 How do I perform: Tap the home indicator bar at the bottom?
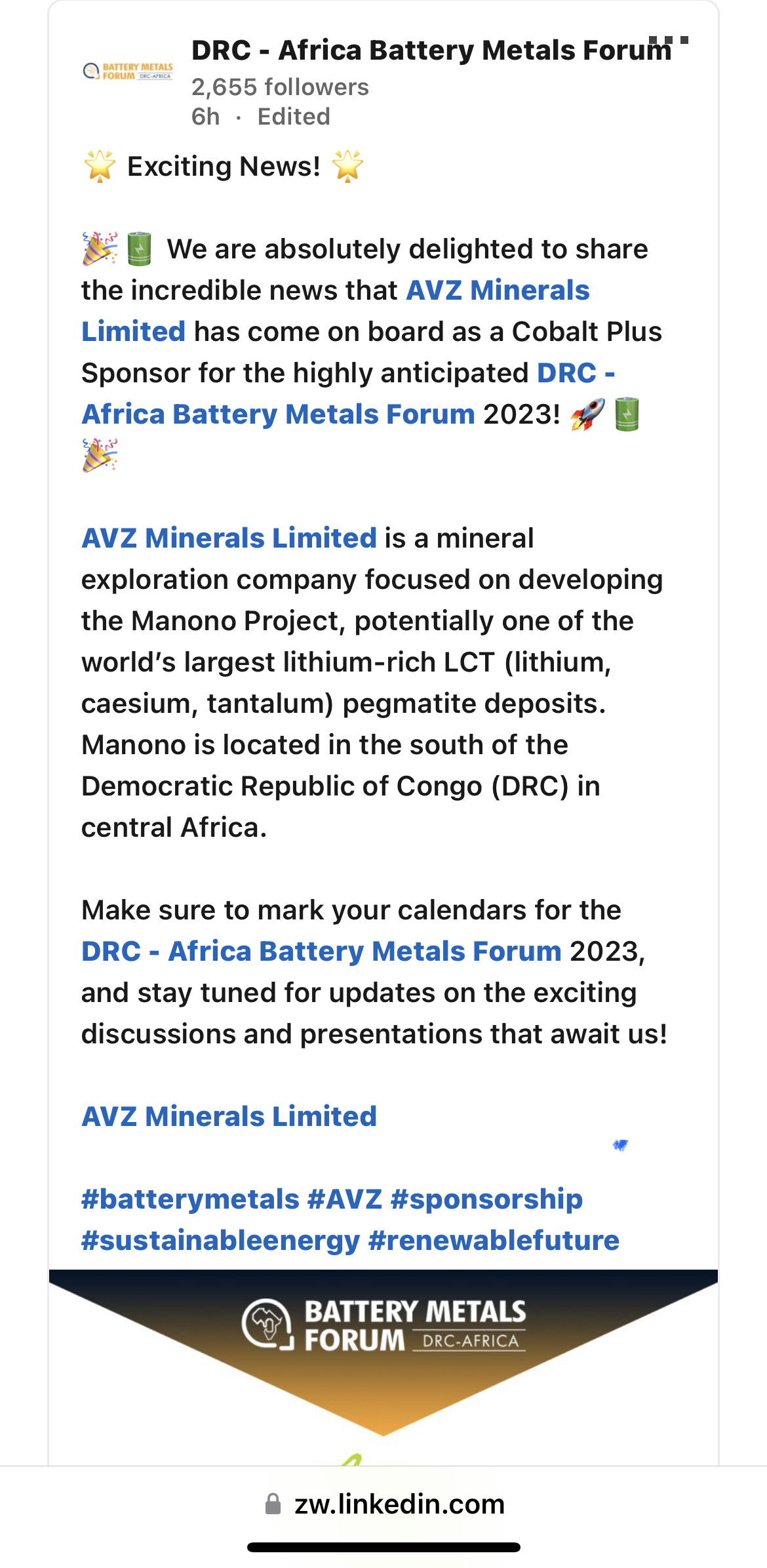(x=383, y=1548)
